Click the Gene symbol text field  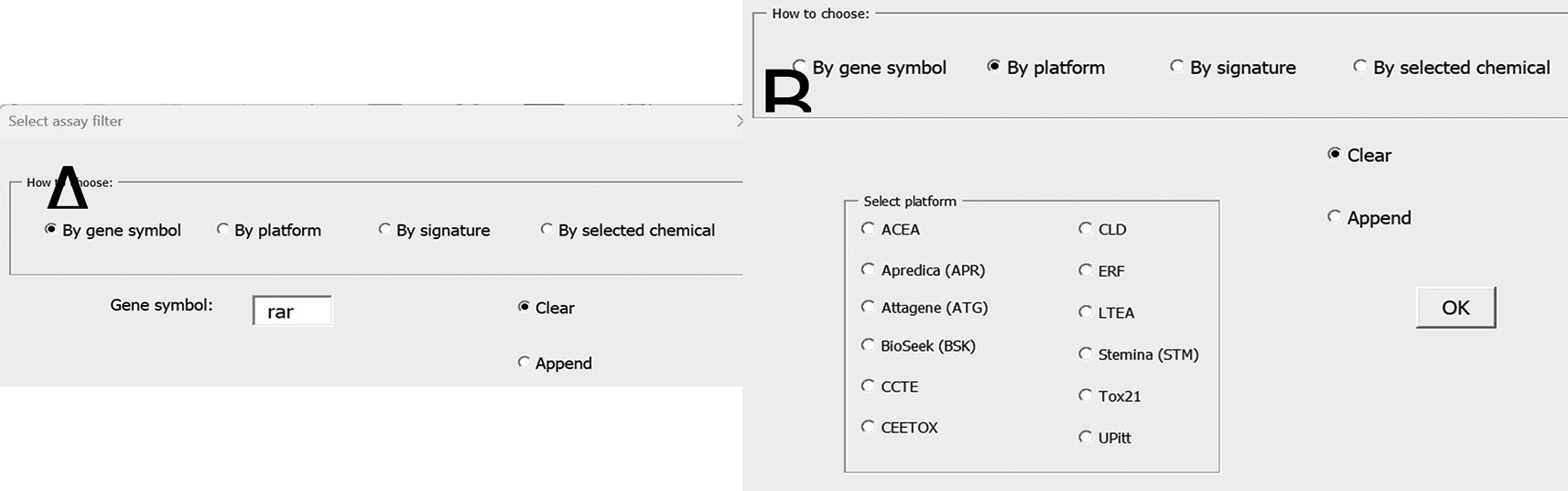292,311
